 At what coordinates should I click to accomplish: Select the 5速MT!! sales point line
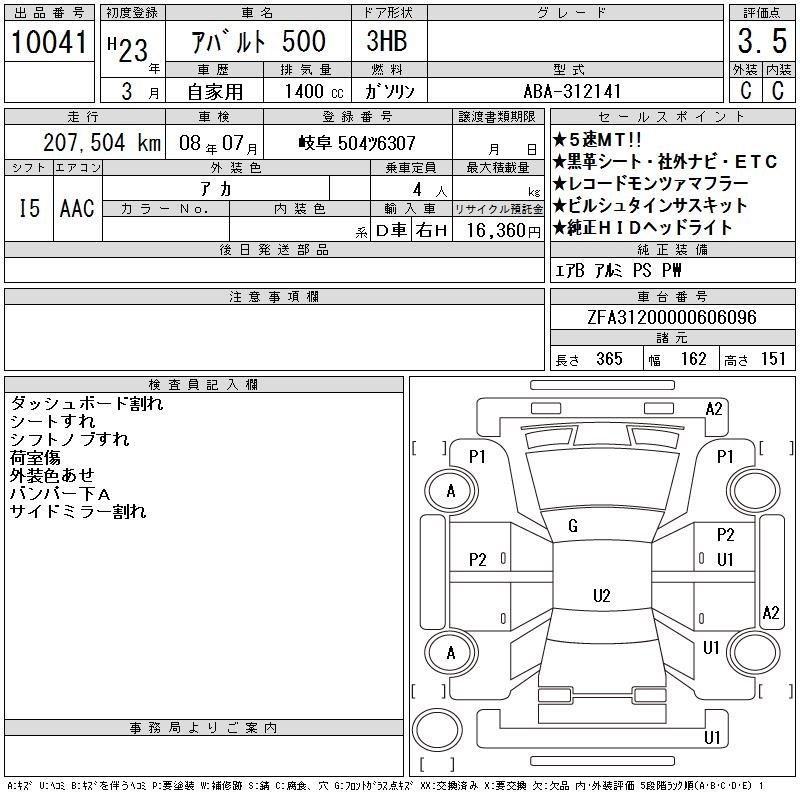(x=601, y=140)
